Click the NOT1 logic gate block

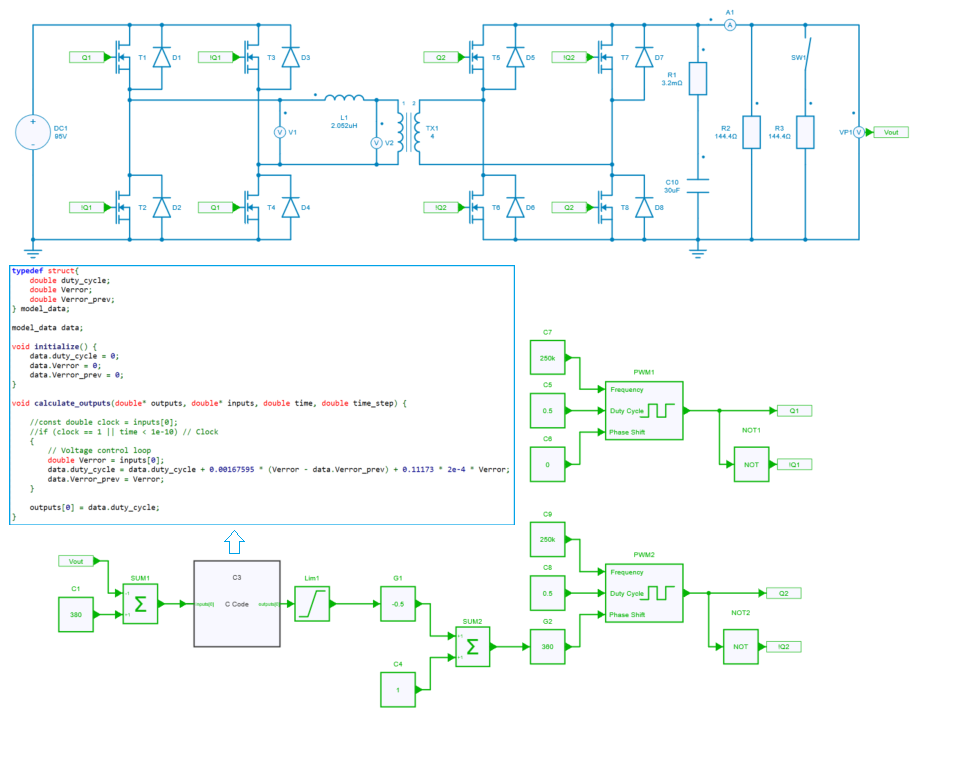click(750, 464)
